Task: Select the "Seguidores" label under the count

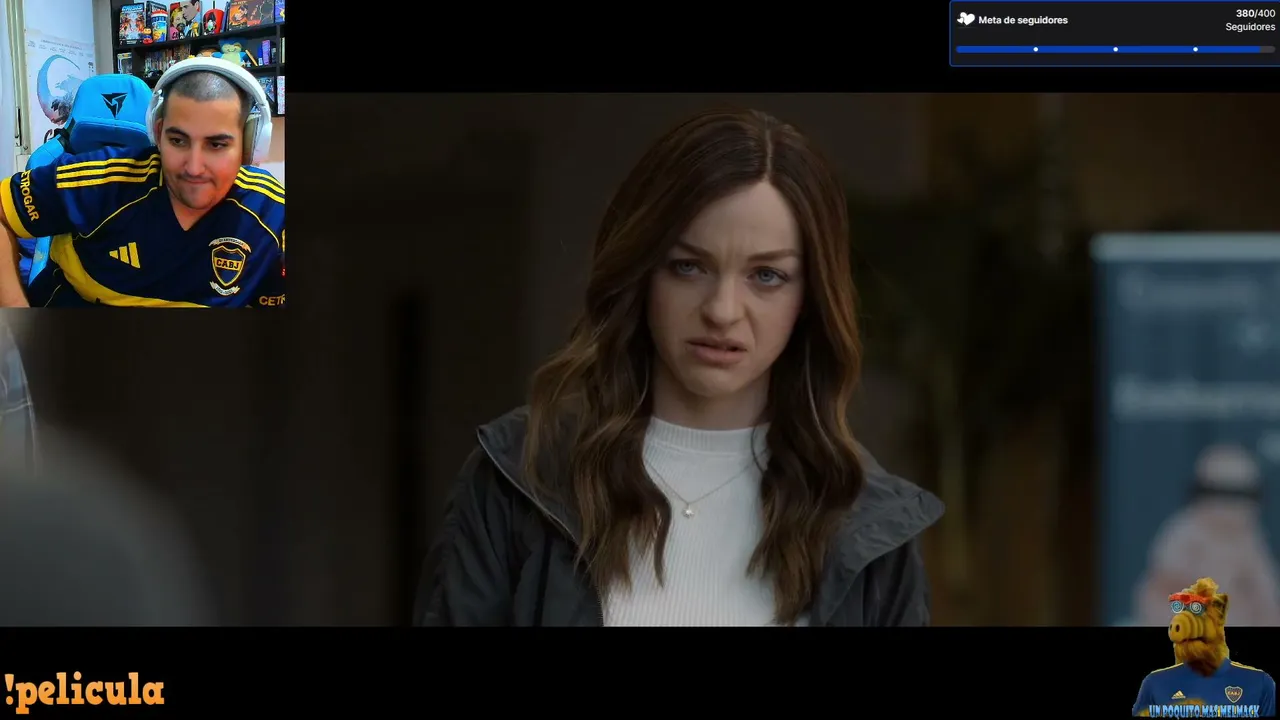Action: (1250, 27)
